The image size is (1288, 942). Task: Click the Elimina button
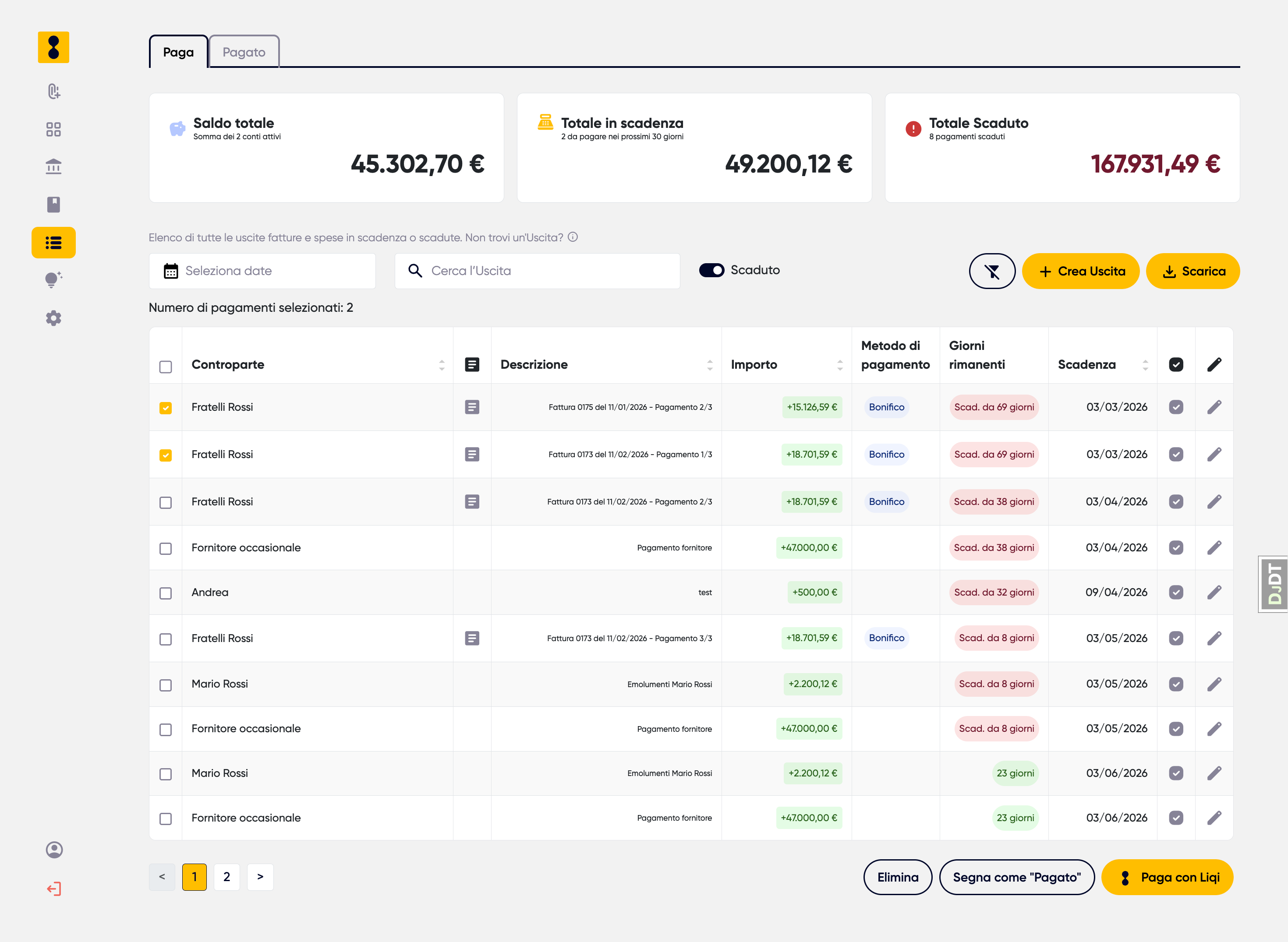tap(898, 877)
